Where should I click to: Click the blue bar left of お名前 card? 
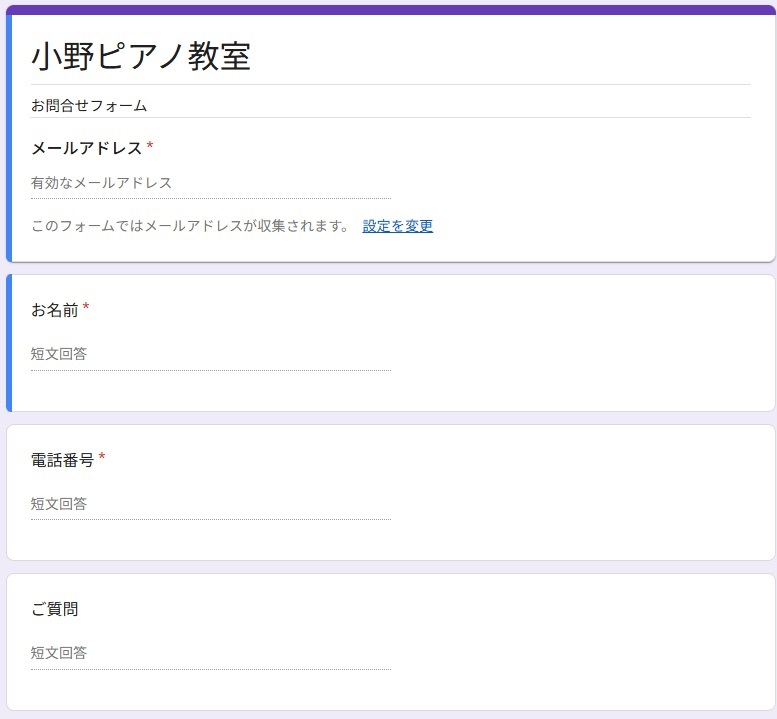coord(9,343)
